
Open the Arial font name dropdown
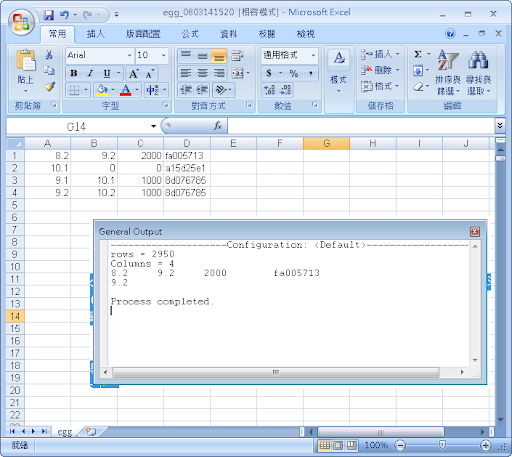pyautogui.click(x=130, y=55)
